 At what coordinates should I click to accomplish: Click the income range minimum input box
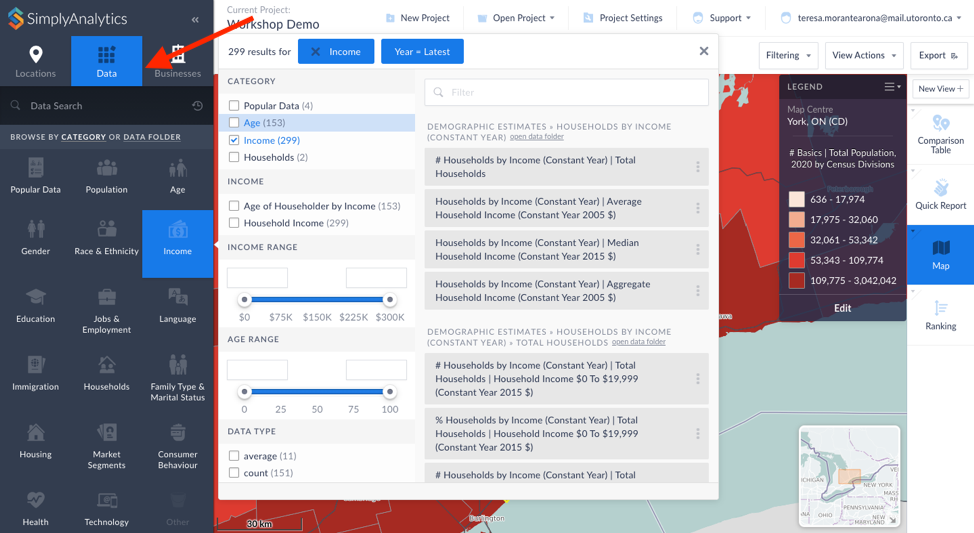257,278
